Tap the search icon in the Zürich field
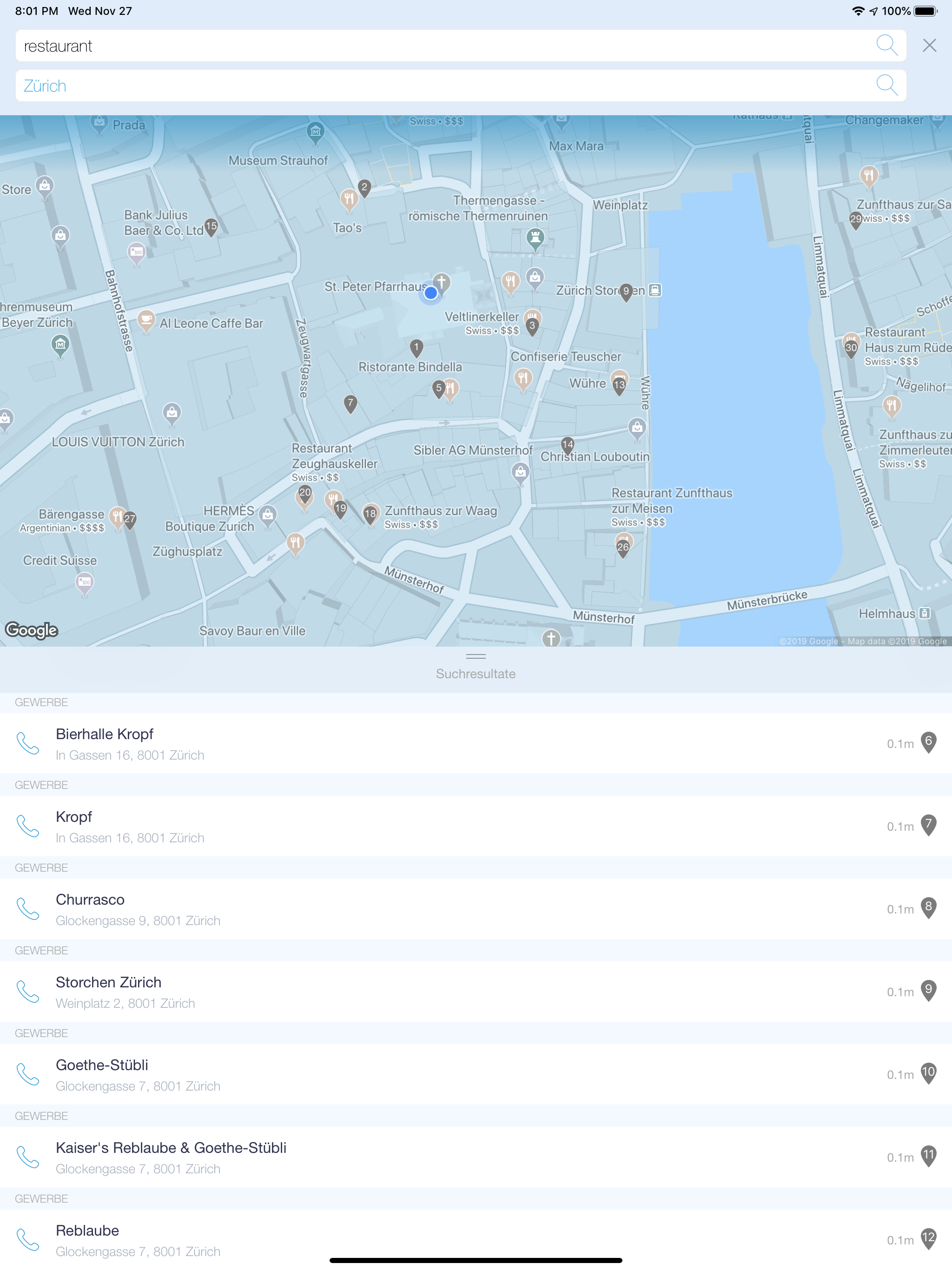This screenshot has height=1270, width=952. point(886,86)
